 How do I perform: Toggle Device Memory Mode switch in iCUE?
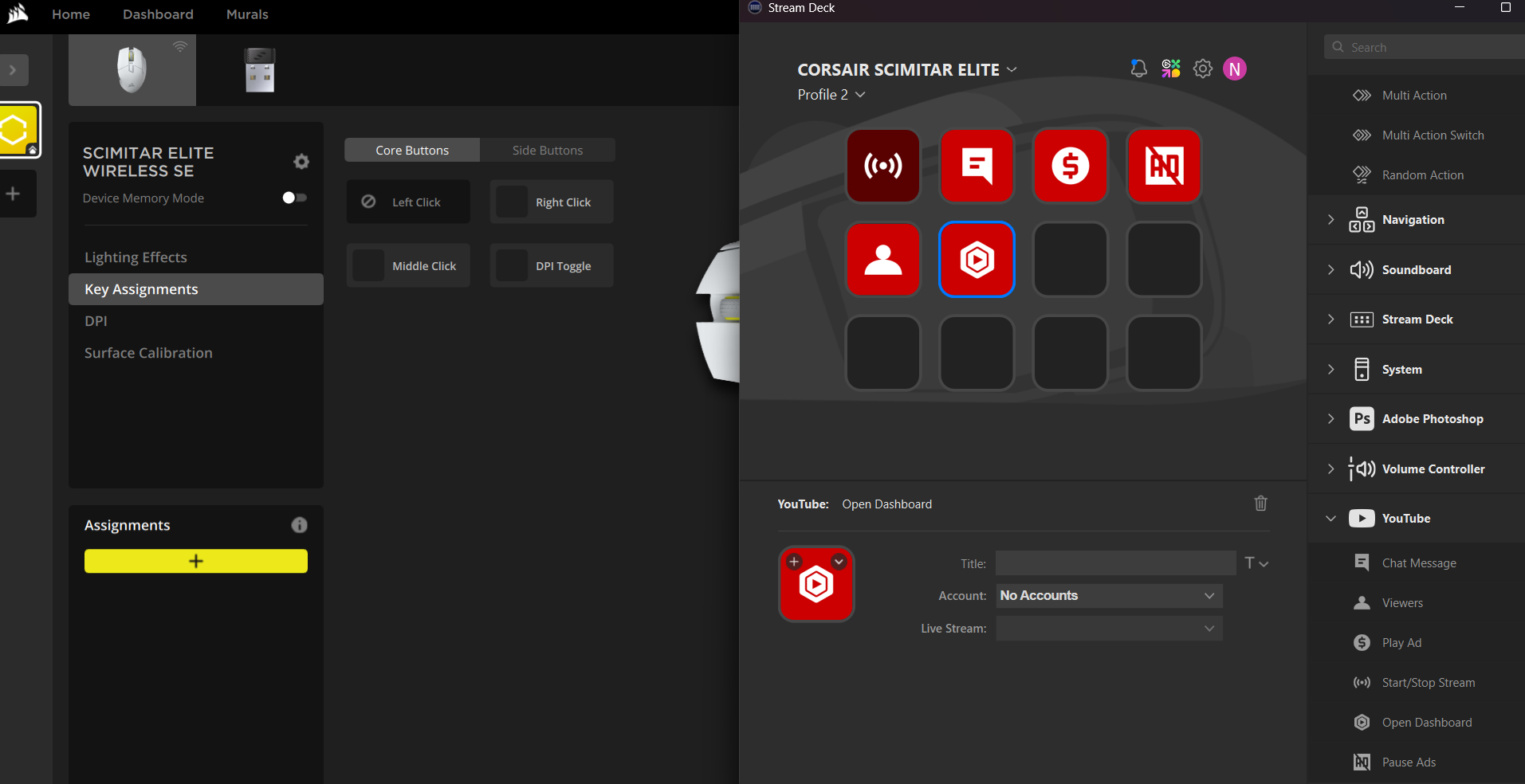(x=294, y=198)
